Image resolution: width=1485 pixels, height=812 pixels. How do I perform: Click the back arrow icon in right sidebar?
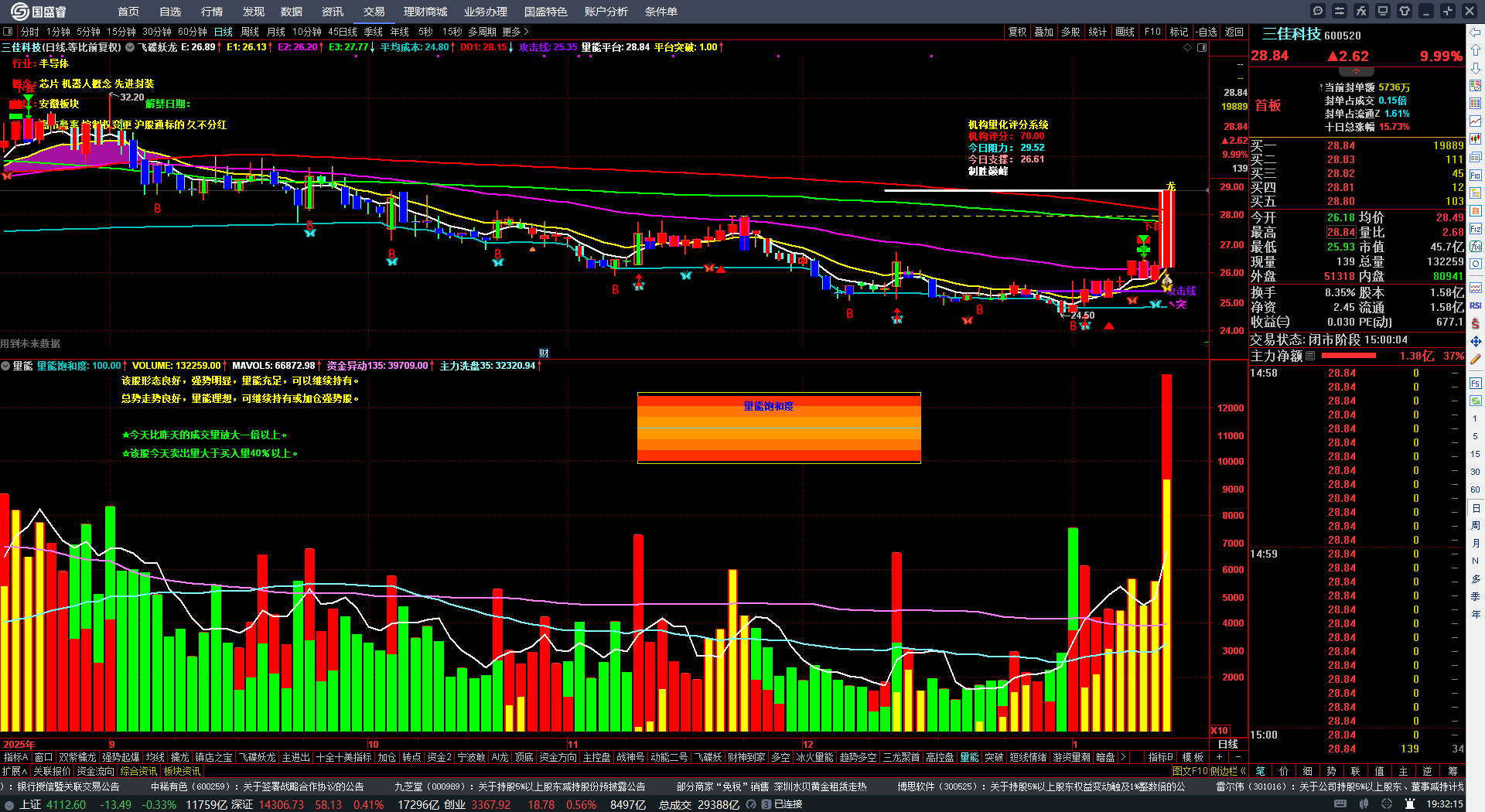pyautogui.click(x=1476, y=32)
